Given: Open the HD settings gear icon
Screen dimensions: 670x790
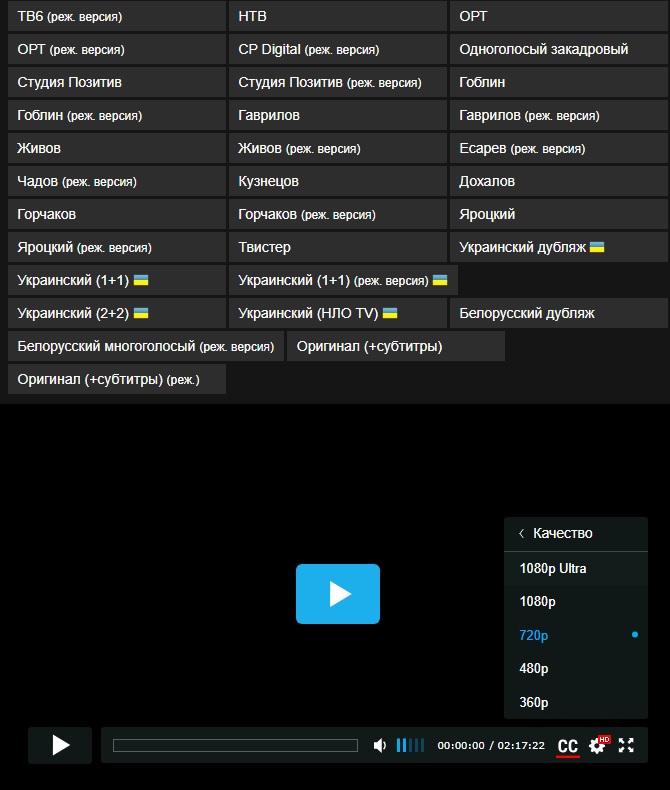Looking at the screenshot, I should tap(598, 745).
